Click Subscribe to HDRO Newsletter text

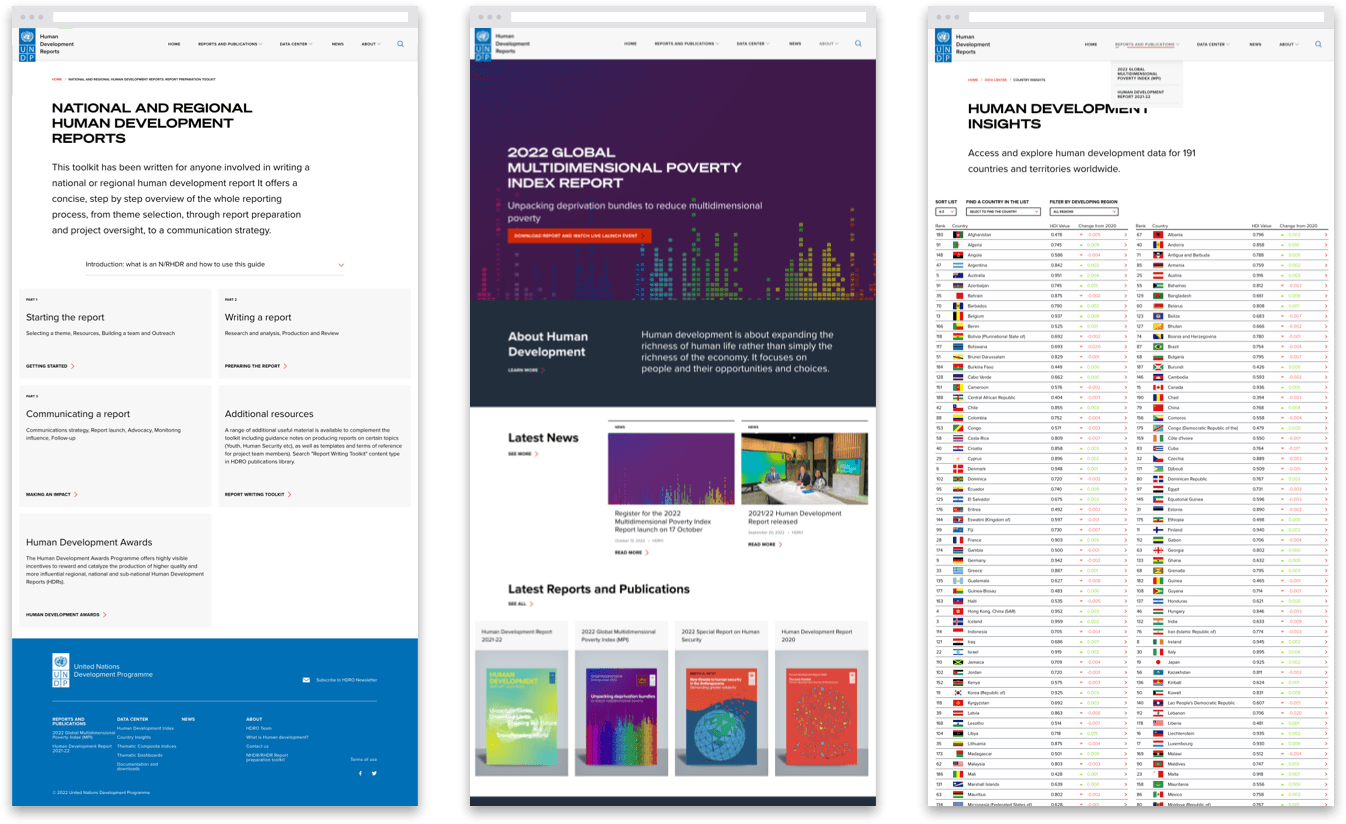point(347,680)
